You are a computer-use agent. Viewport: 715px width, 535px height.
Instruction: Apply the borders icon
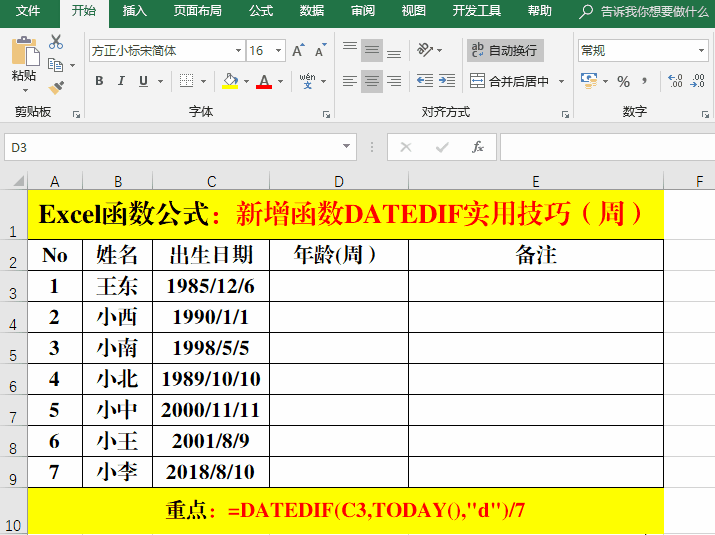click(x=186, y=81)
